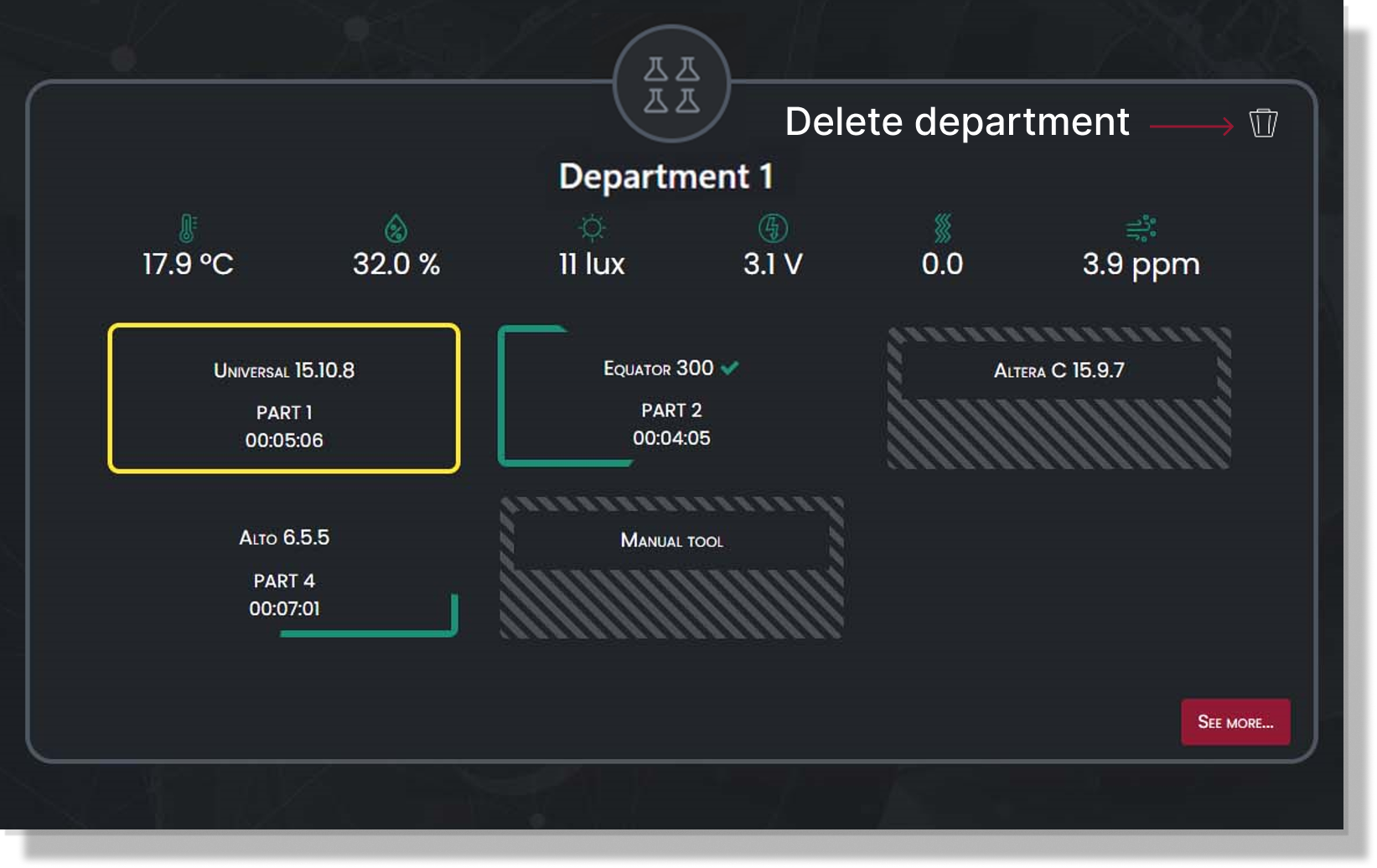Open the See more button
1377x868 pixels.
[x=1235, y=722]
